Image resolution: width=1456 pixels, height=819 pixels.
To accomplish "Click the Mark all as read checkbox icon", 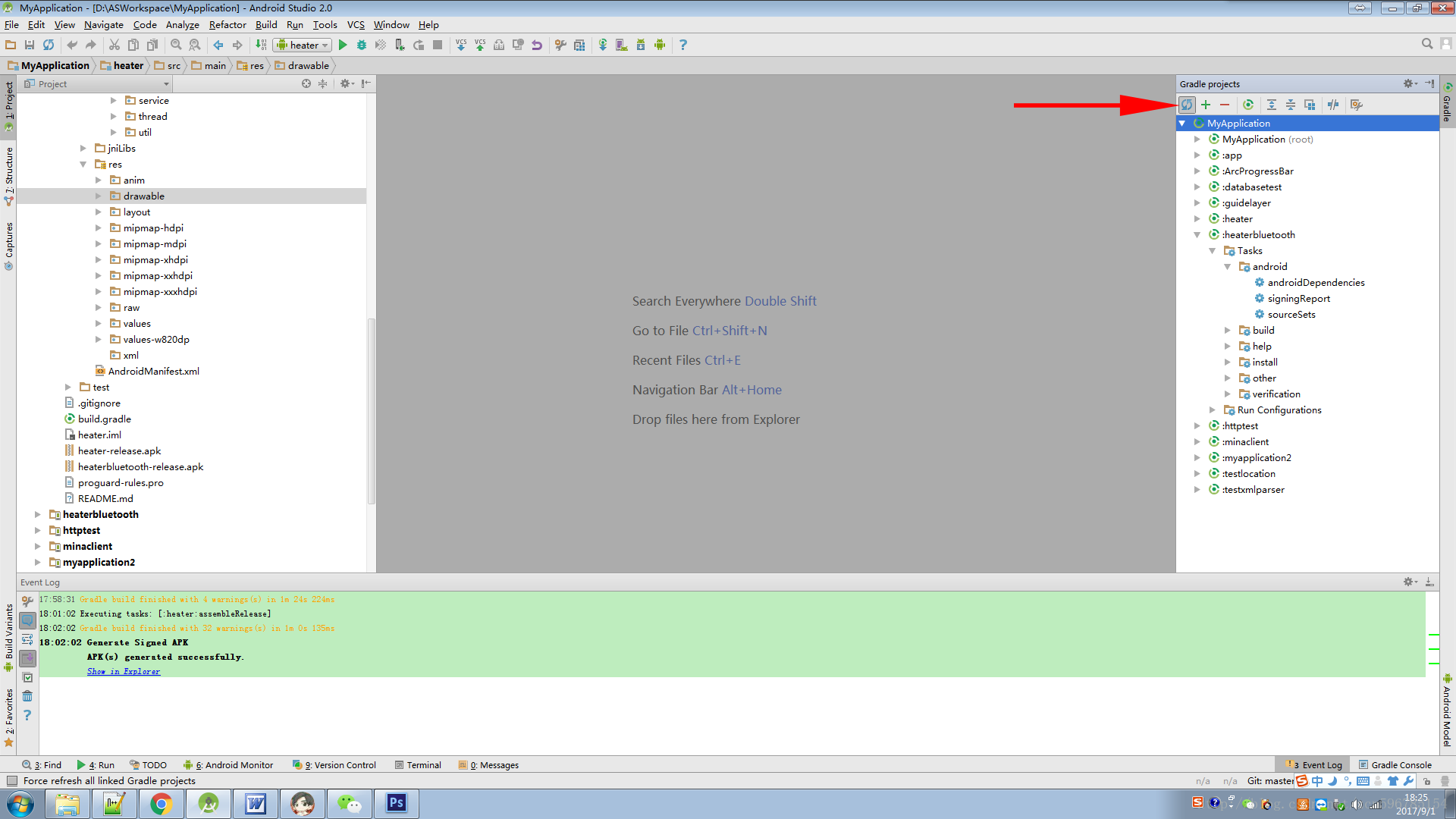I will [x=27, y=677].
